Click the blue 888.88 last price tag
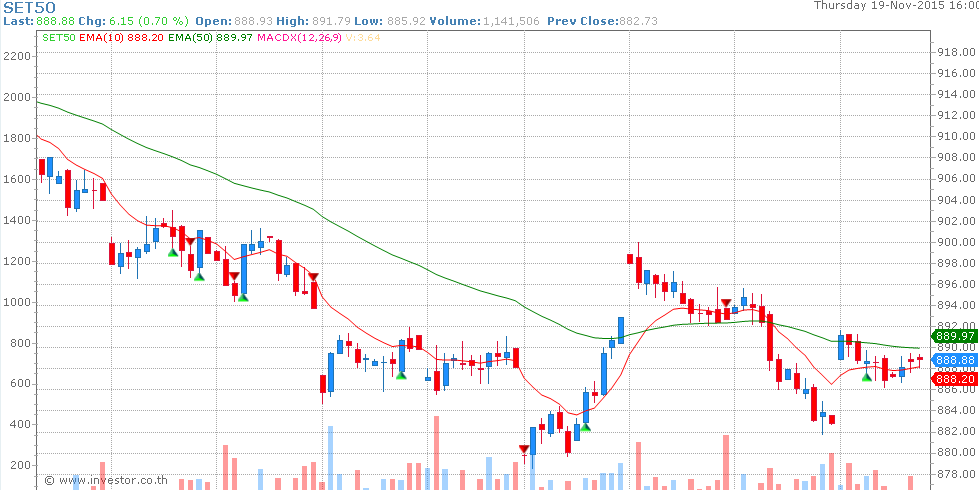The image size is (979, 490). click(x=953, y=360)
